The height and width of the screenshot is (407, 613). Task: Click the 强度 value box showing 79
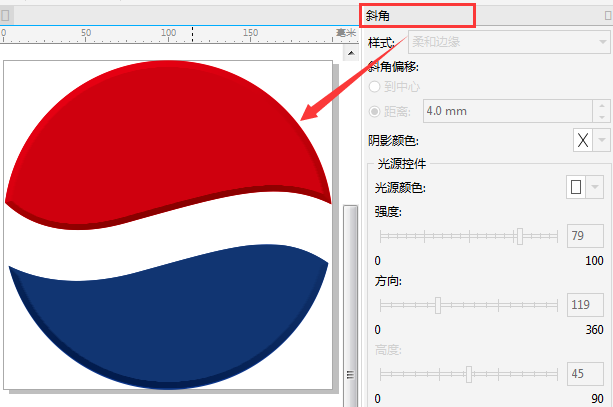tap(585, 236)
